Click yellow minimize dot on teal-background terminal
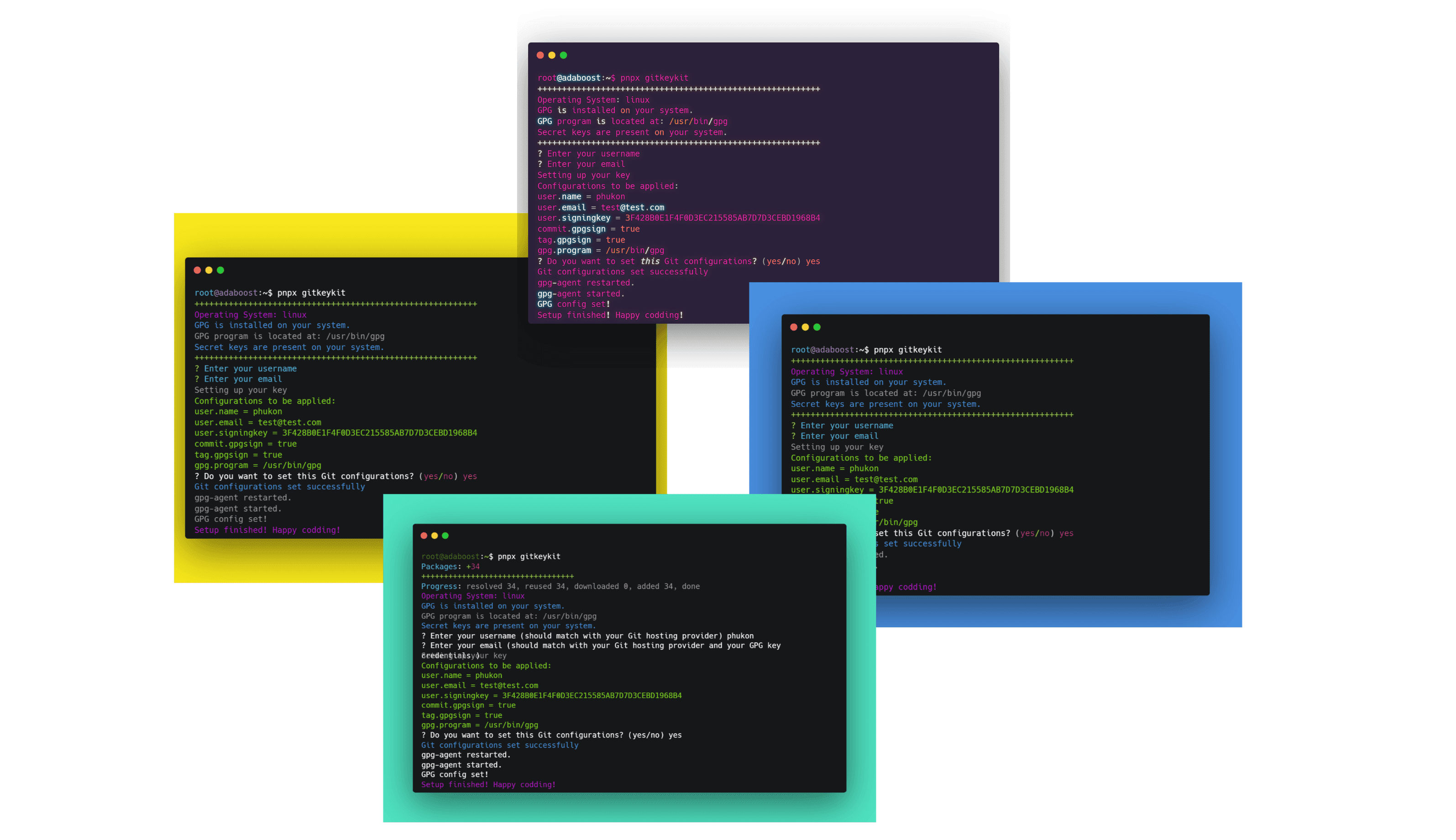1456x840 pixels. click(x=434, y=535)
